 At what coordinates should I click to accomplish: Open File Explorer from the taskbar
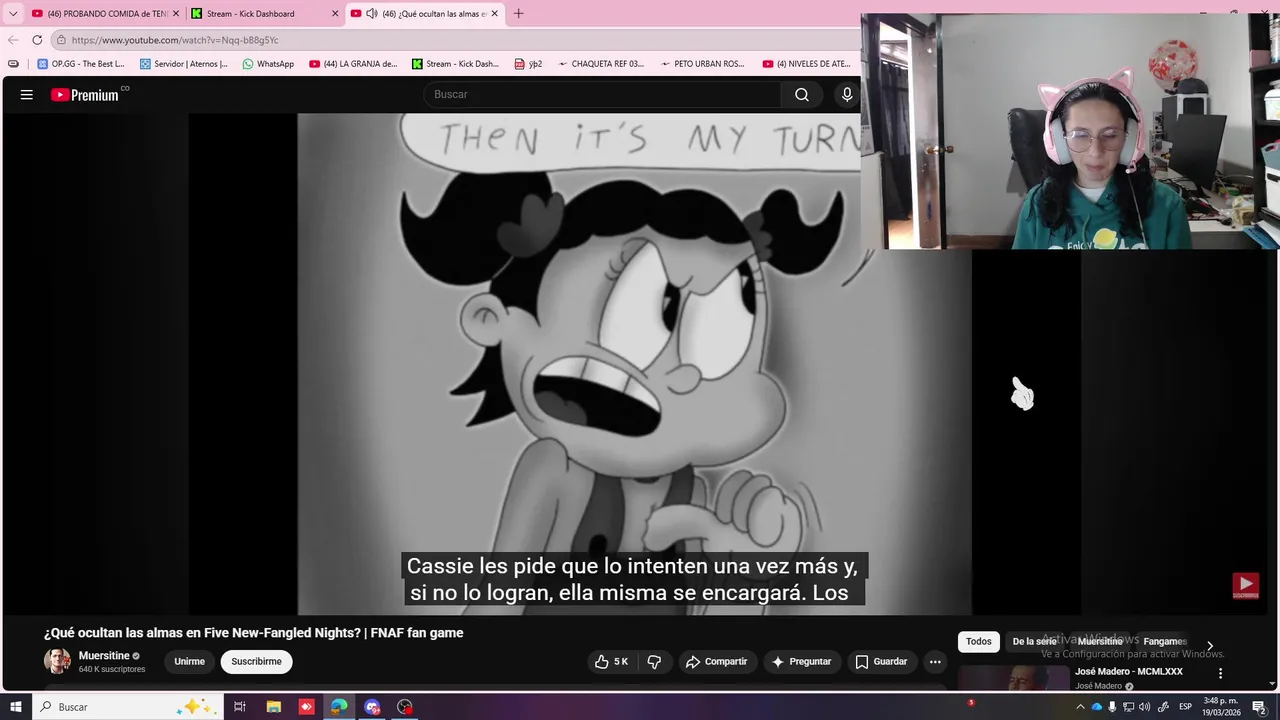(273, 707)
